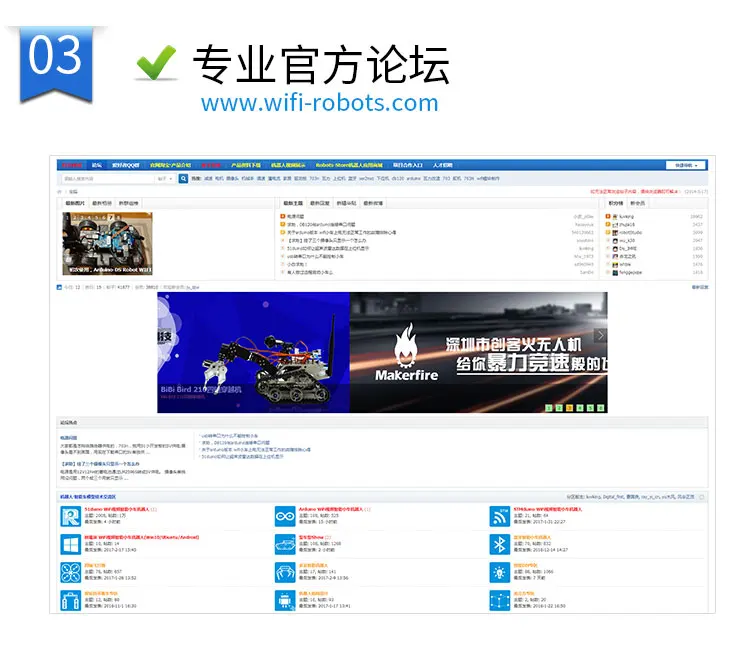This screenshot has width=750, height=646.
Task: Open the robot car icon in bottom-left board
Action: point(70,601)
